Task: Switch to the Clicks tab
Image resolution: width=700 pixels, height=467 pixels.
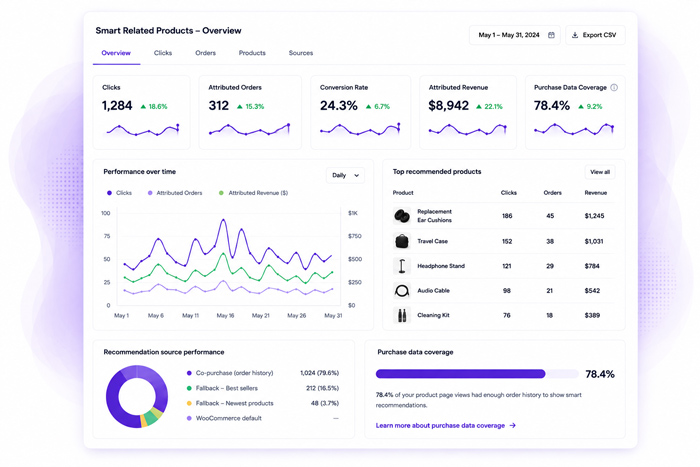Action: click(163, 53)
